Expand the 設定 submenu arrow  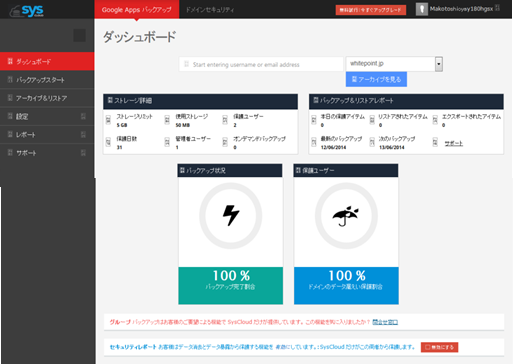pos(83,116)
